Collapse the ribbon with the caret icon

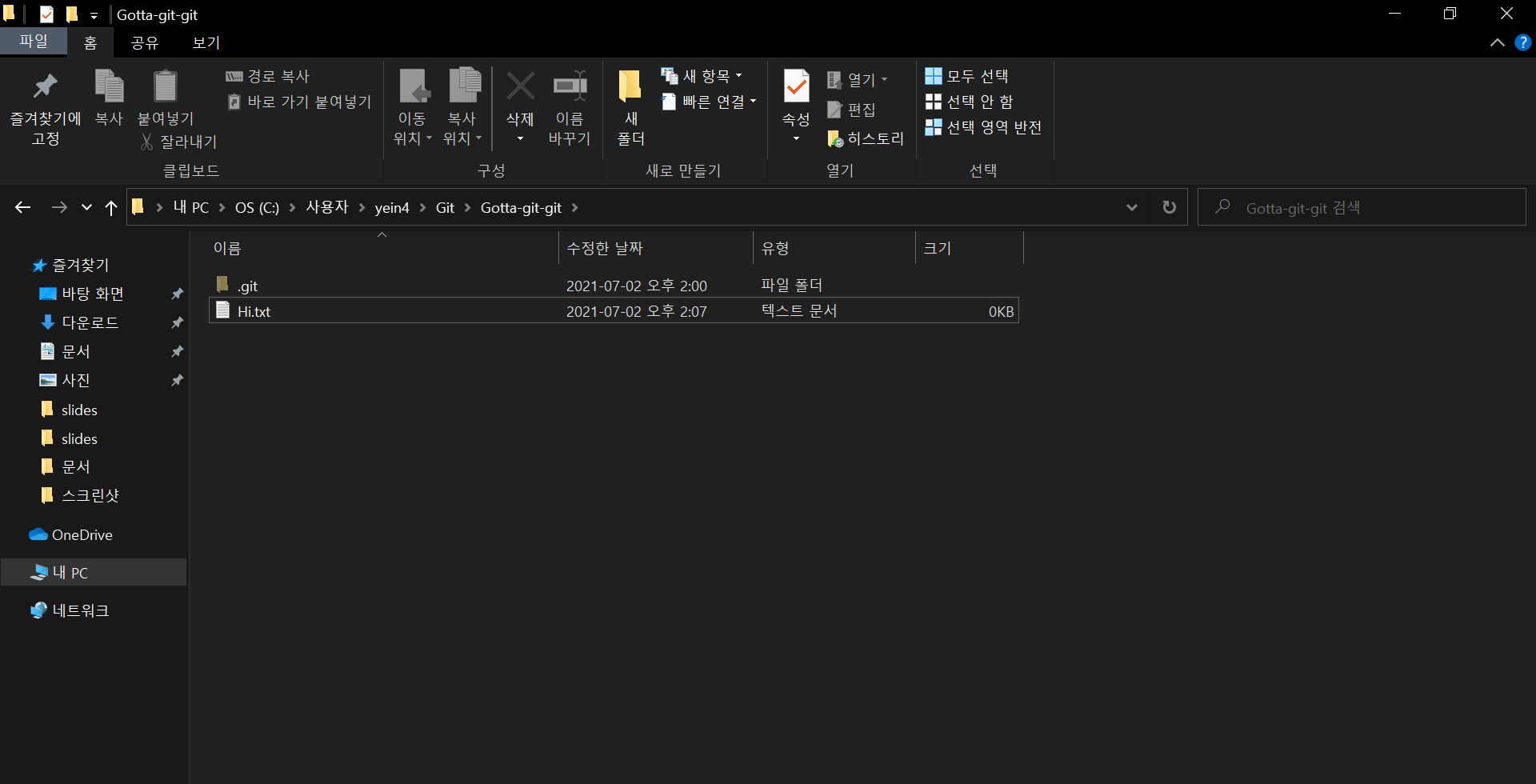pyautogui.click(x=1498, y=42)
